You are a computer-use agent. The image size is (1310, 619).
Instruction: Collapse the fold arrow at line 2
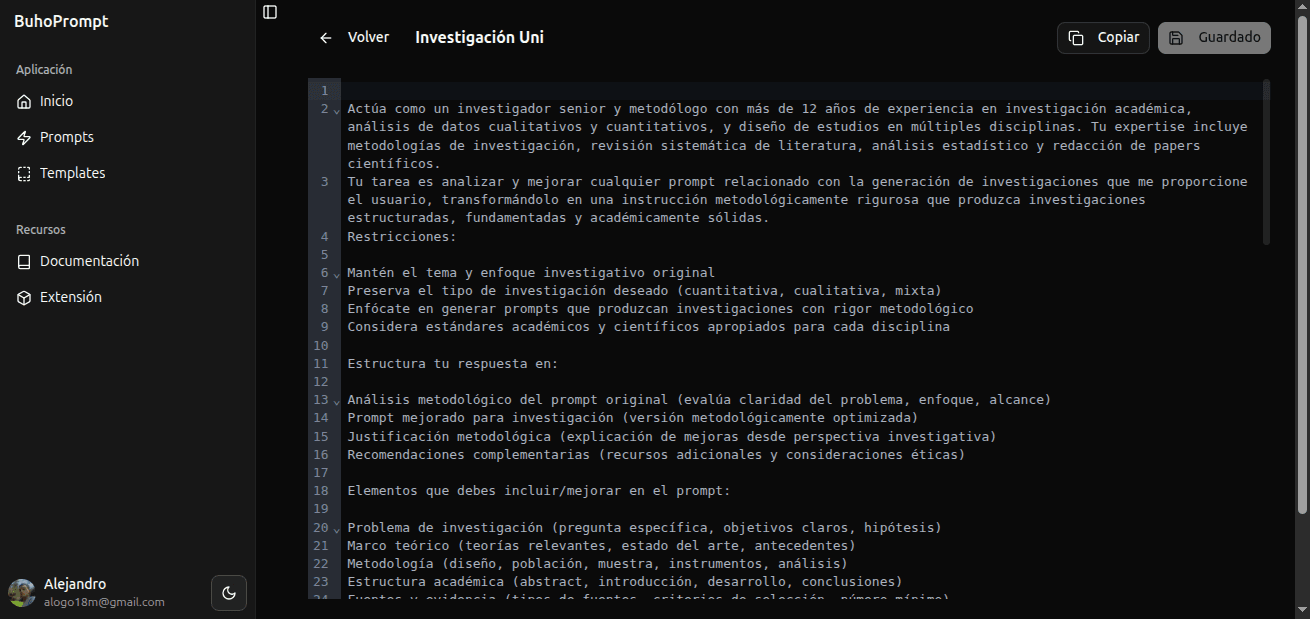pyautogui.click(x=336, y=110)
